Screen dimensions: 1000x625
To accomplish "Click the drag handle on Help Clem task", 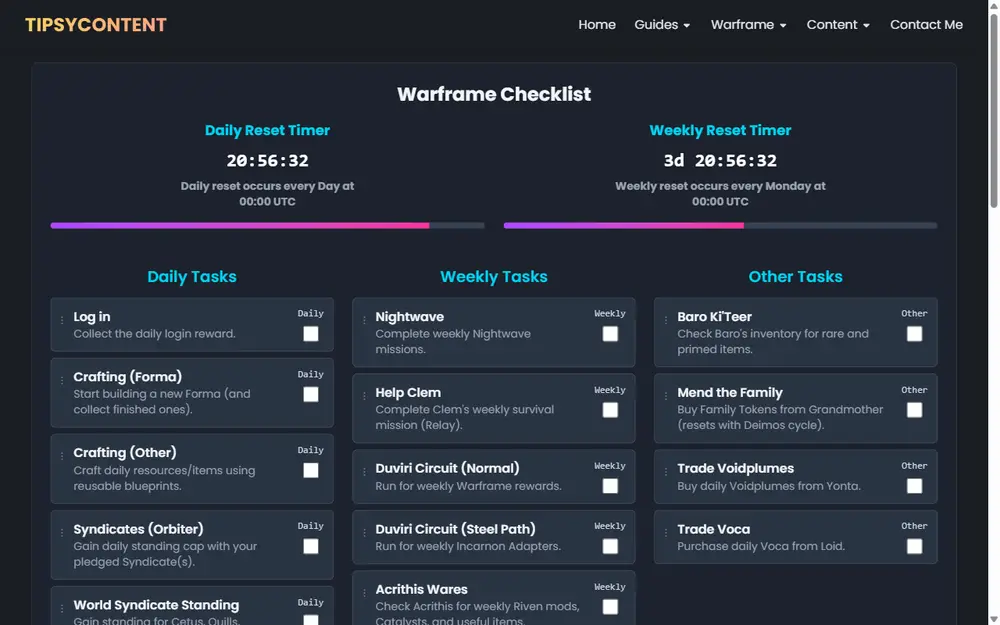I will (364, 396).
